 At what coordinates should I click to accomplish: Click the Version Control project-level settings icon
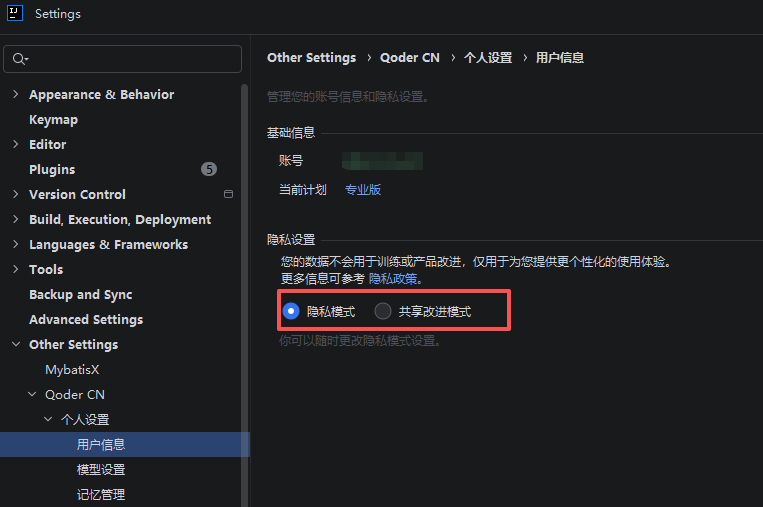click(228, 194)
